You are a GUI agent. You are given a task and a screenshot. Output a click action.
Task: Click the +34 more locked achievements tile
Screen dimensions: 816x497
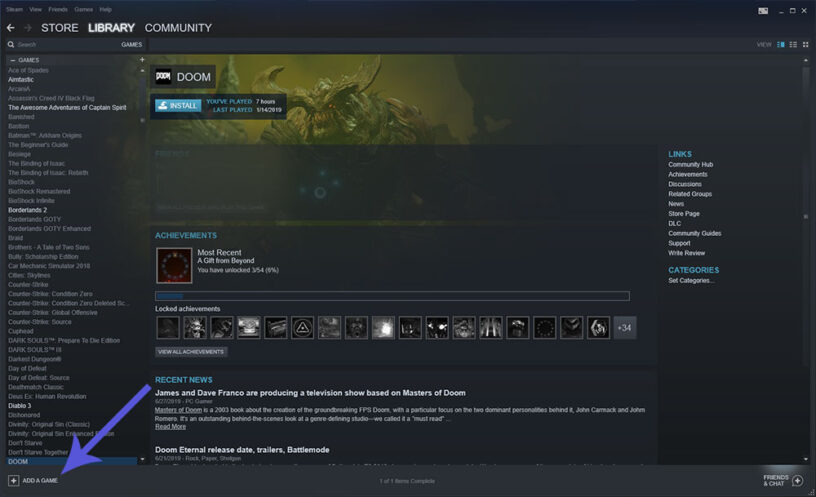(624, 328)
